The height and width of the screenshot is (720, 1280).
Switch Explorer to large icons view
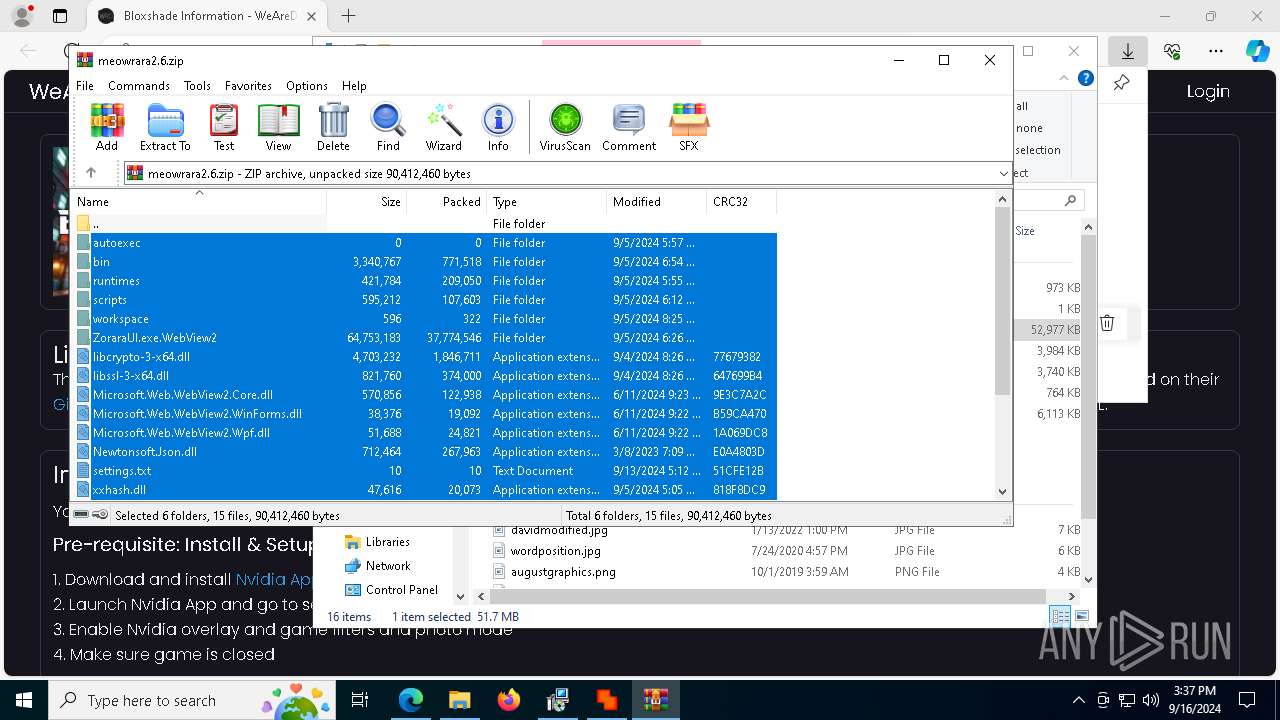click(x=1081, y=616)
